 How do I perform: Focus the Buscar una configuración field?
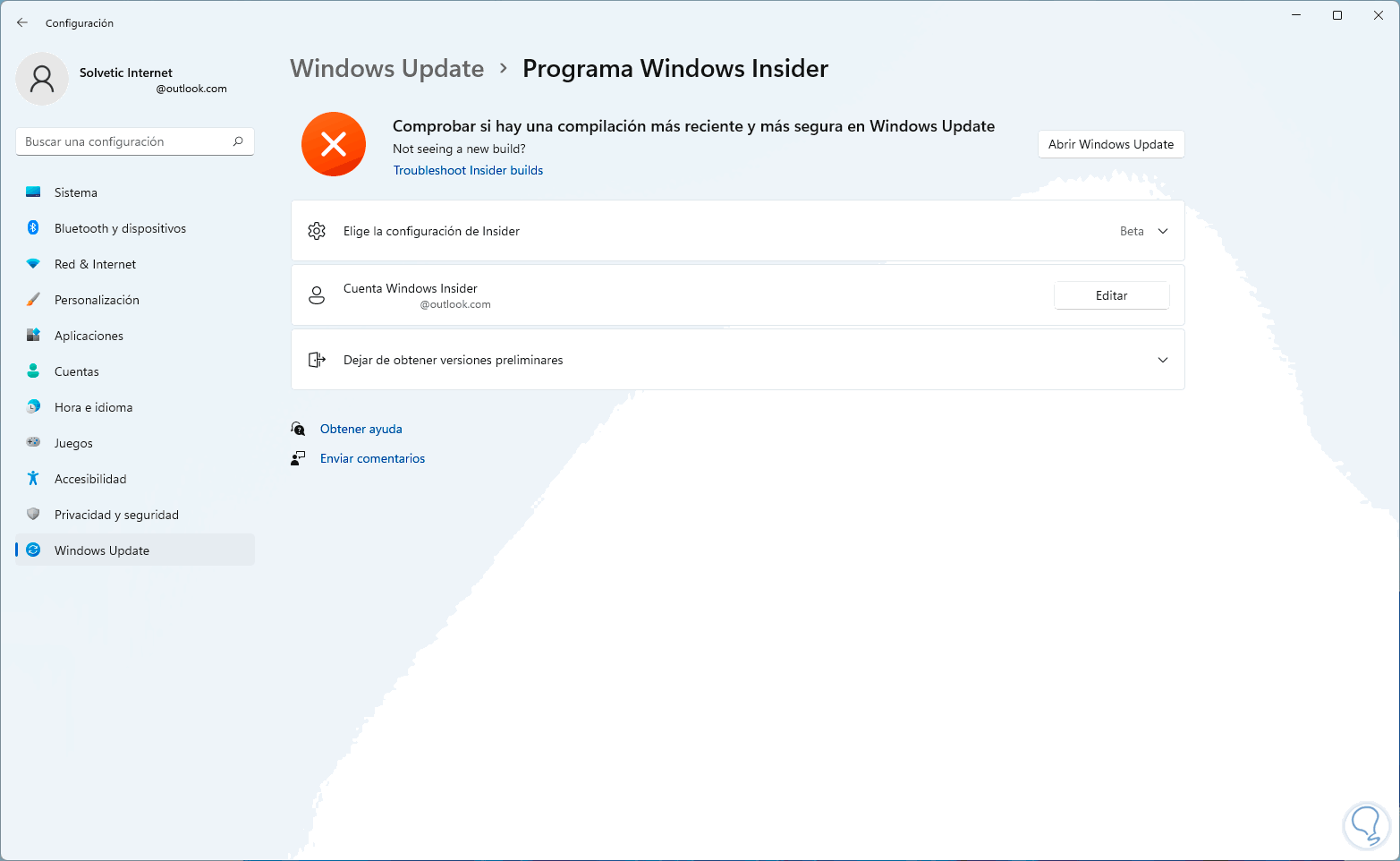[135, 141]
